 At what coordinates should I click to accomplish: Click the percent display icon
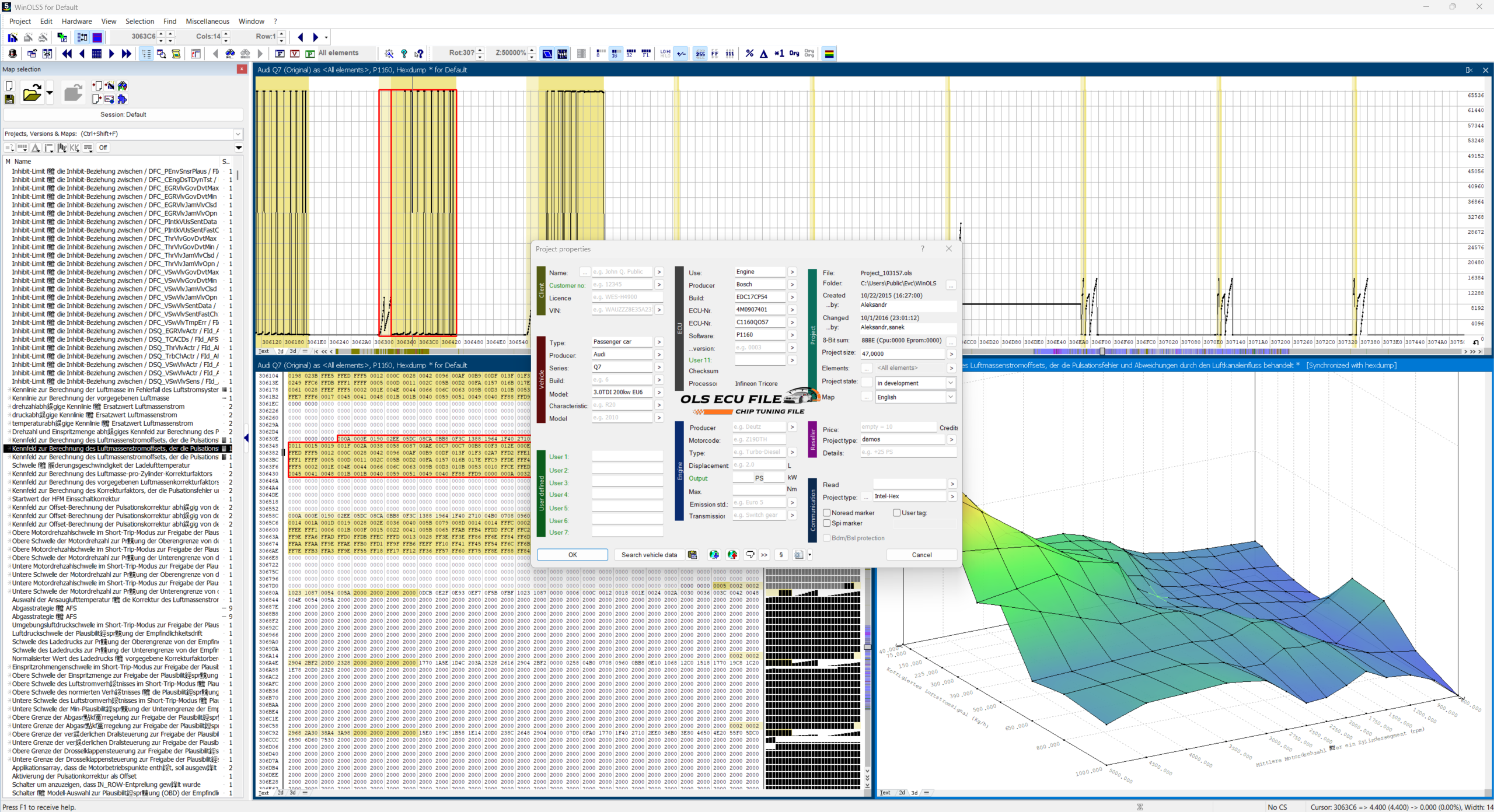tap(749, 54)
